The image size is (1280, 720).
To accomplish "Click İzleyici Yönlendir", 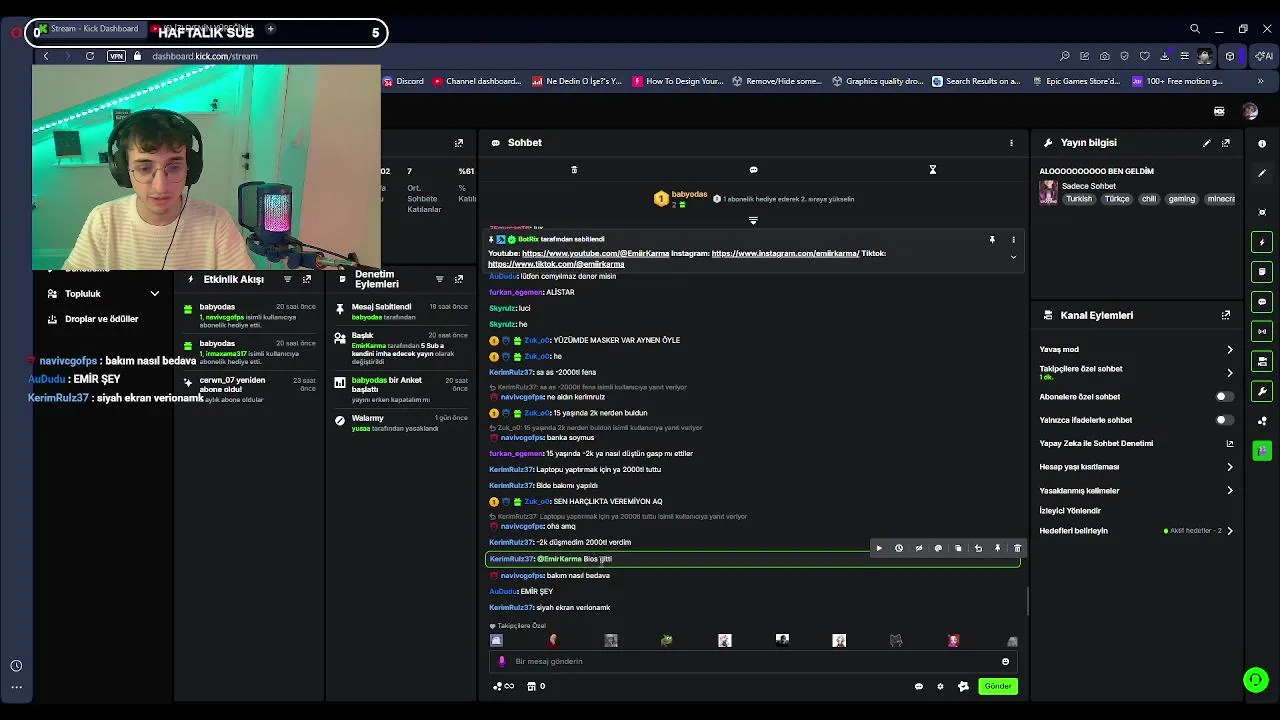I will [x=1070, y=511].
